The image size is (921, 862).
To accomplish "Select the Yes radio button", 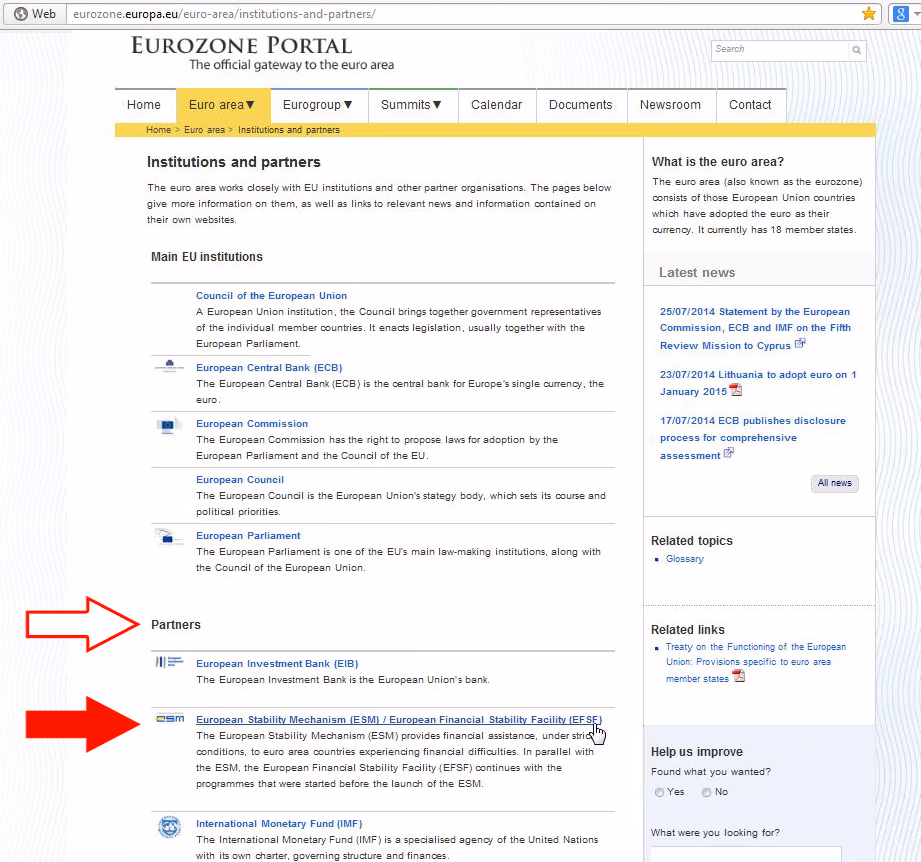I will tap(660, 792).
